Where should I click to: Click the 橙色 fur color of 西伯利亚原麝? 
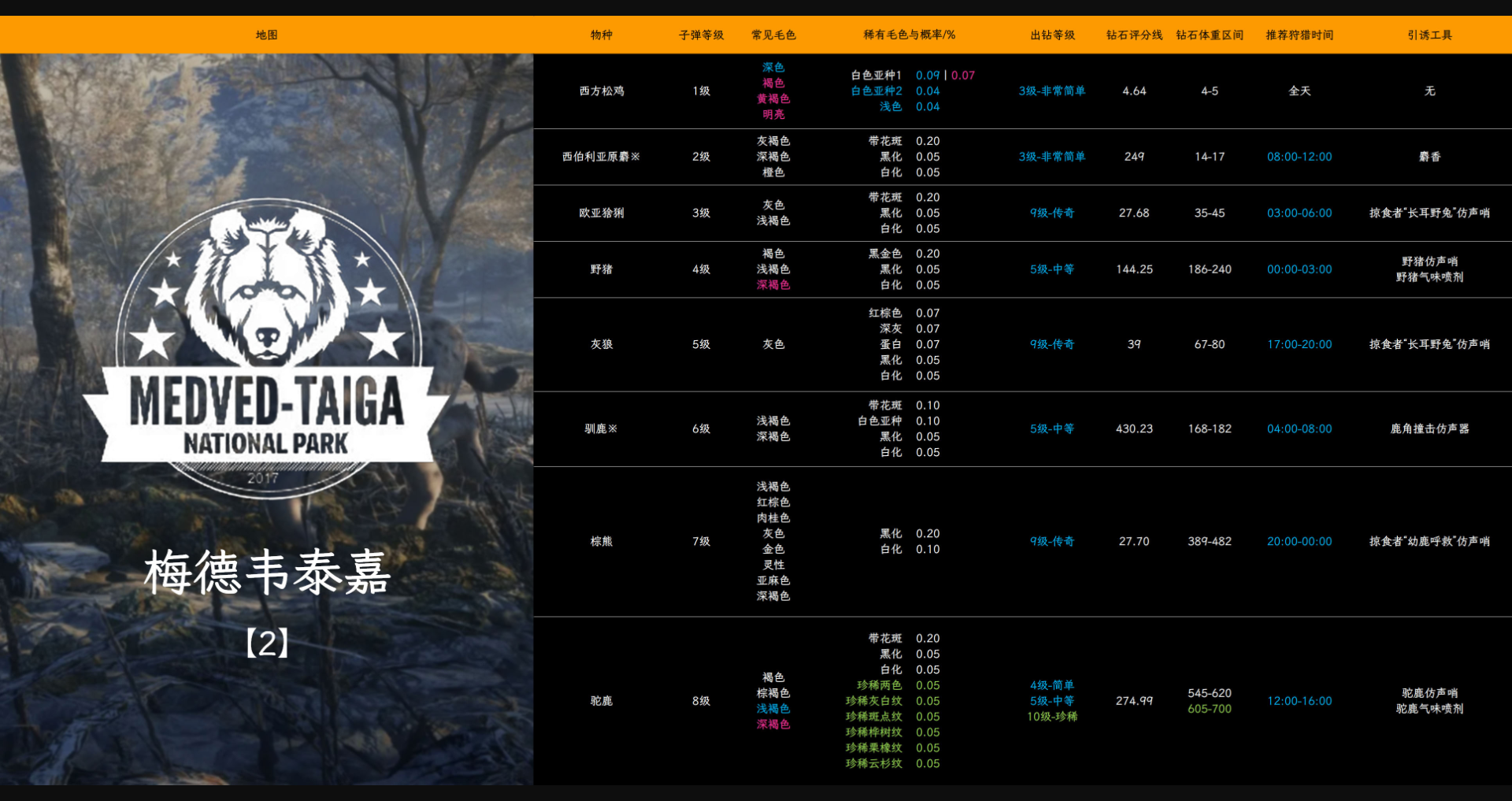pyautogui.click(x=773, y=172)
